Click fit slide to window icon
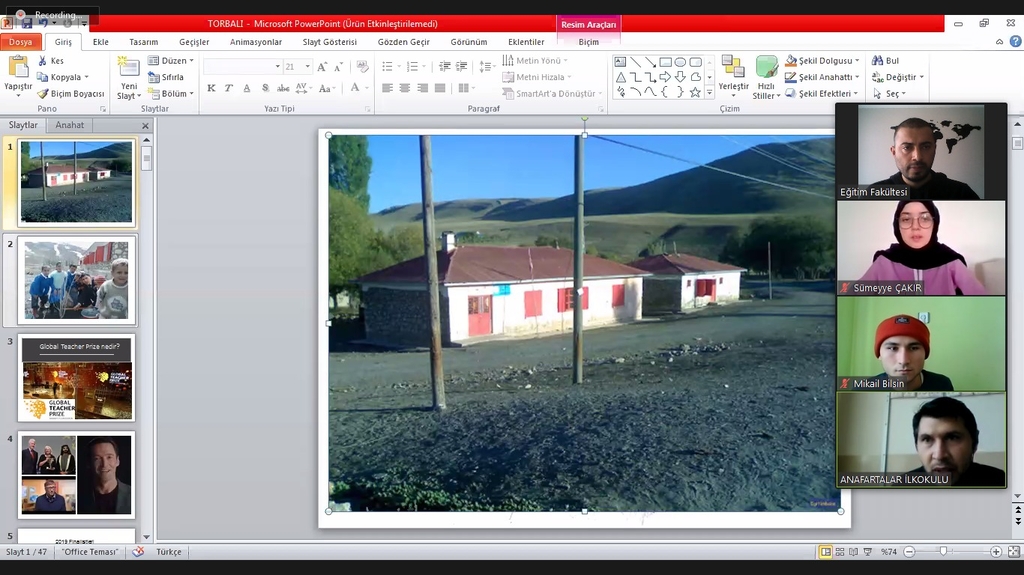Screen dimensions: 1024x575 [1014, 552]
